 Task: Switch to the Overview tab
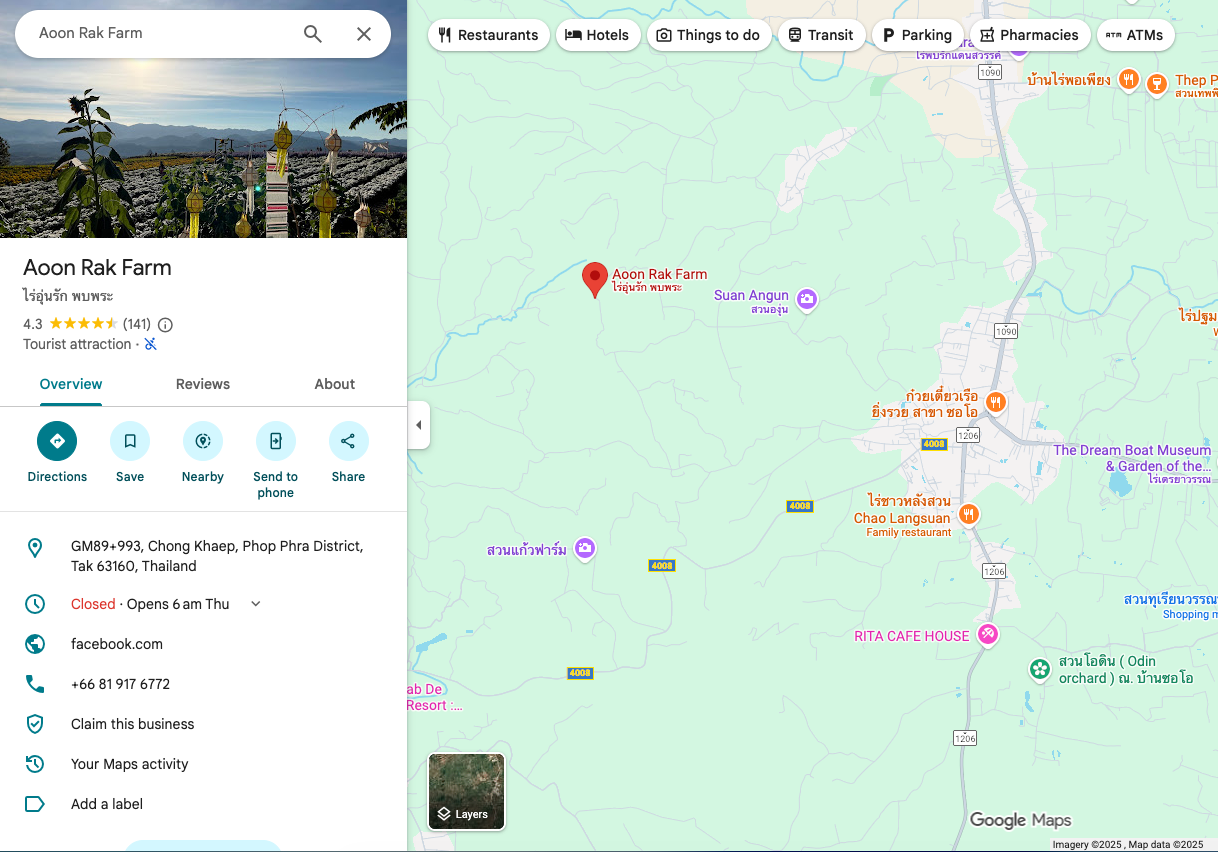click(x=71, y=384)
